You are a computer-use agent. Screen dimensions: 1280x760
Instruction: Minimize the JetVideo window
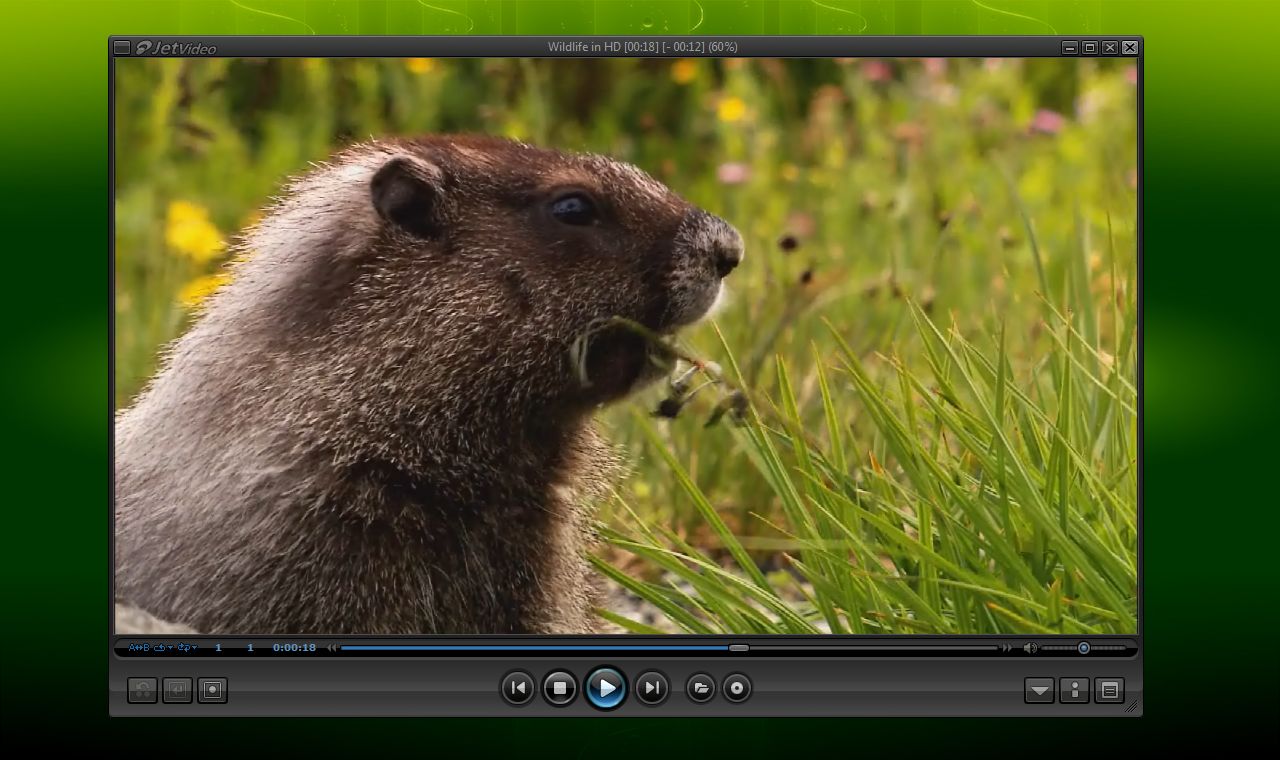(x=1070, y=47)
